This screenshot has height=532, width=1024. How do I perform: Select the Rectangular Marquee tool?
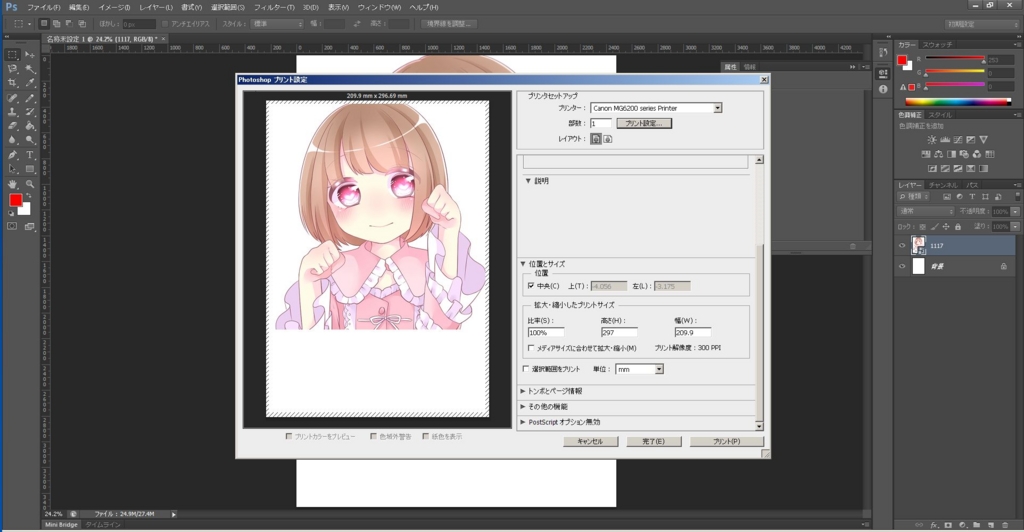(x=12, y=55)
